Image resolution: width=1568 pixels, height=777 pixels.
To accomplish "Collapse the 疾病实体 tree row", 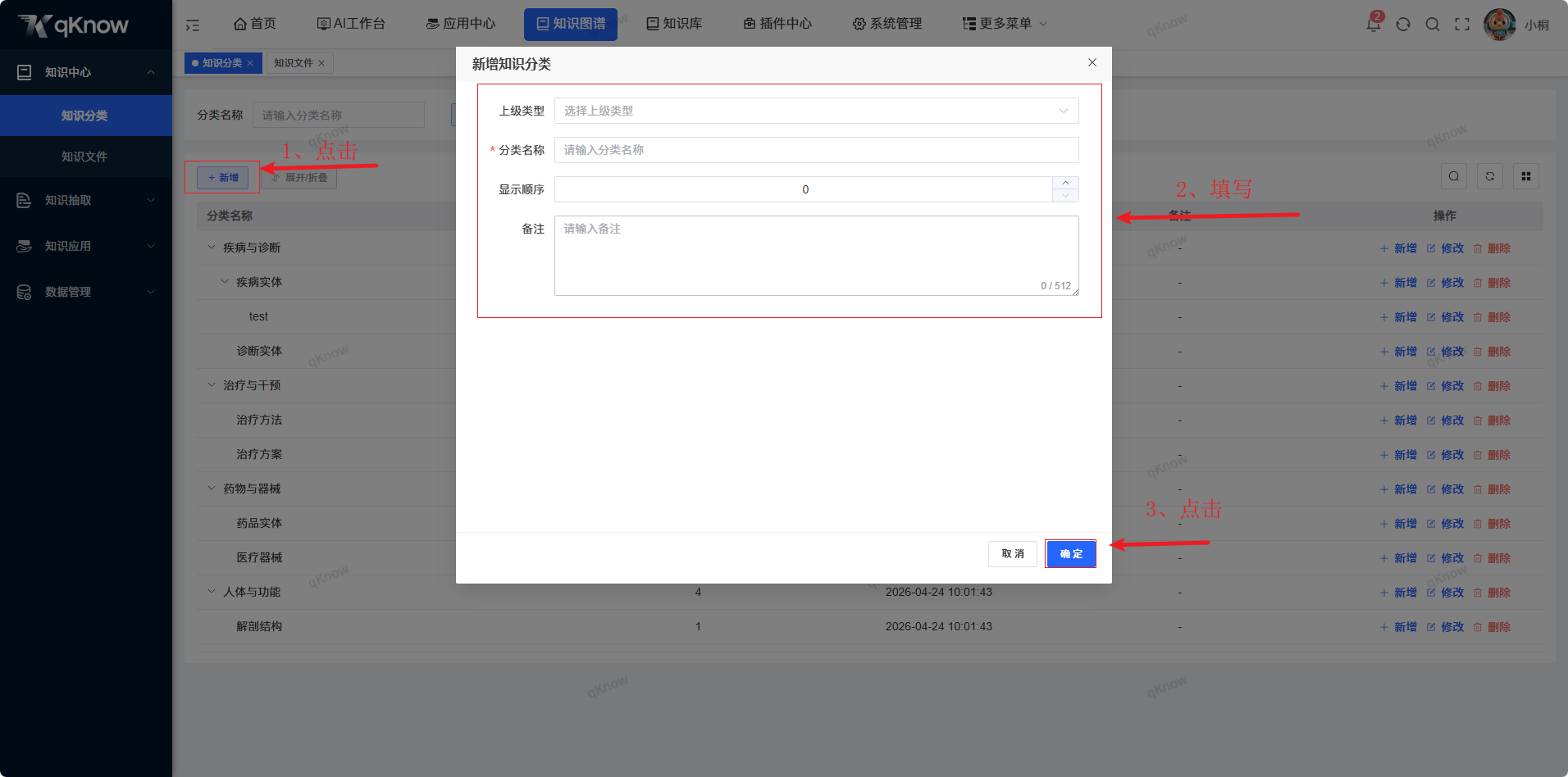I will (225, 282).
